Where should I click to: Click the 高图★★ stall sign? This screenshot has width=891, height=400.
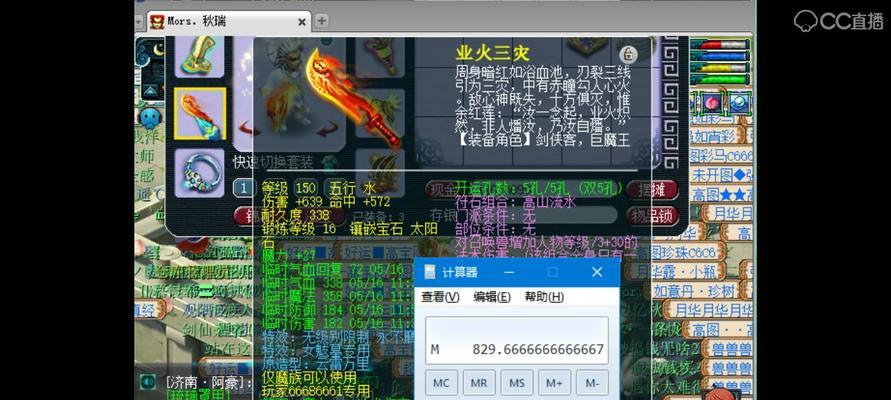[722, 195]
